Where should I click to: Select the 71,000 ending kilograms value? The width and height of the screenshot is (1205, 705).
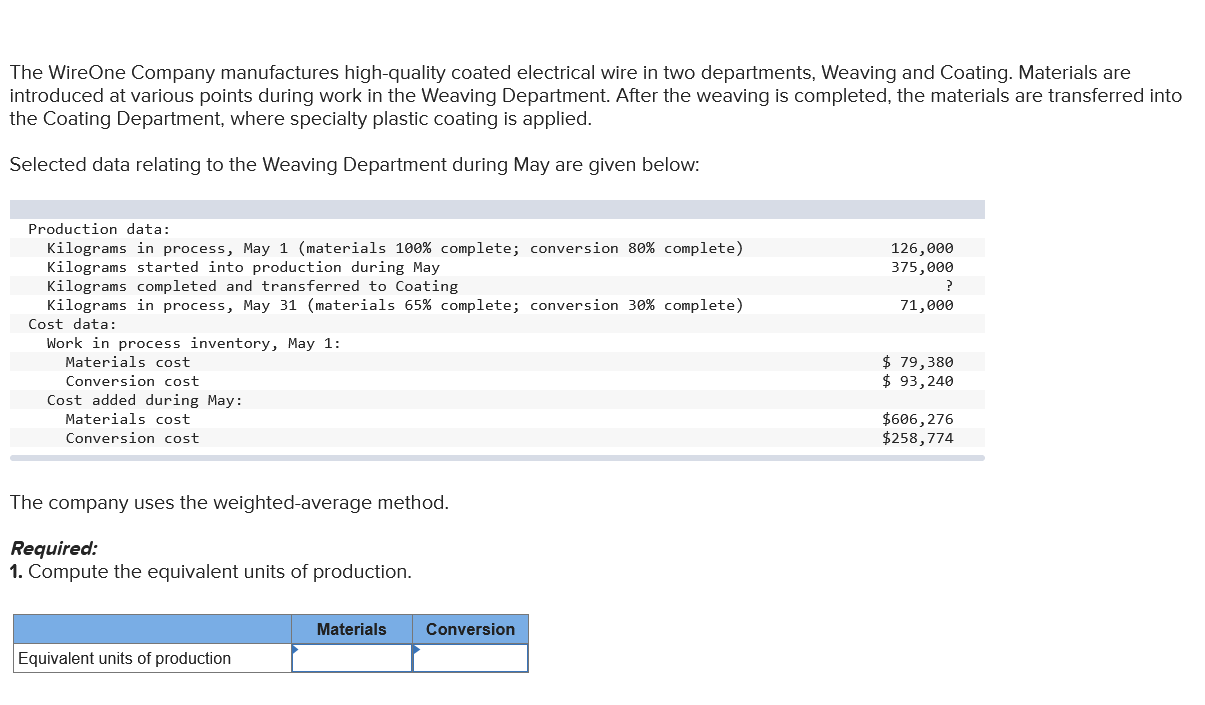(926, 305)
